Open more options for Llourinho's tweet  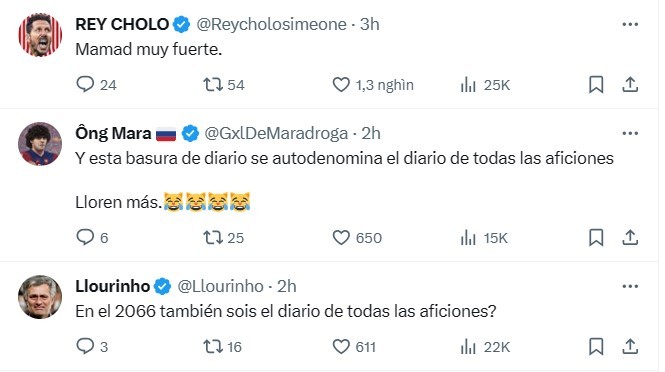(630, 286)
